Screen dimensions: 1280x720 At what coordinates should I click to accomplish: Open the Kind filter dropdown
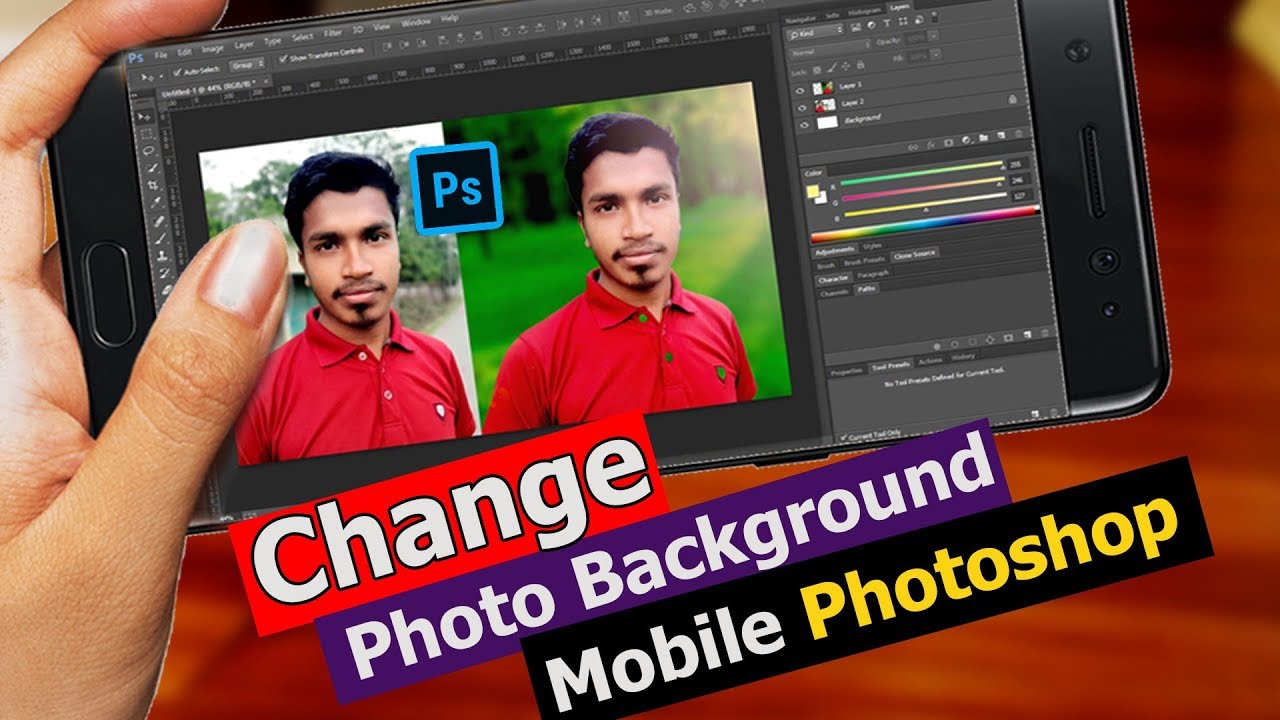pos(815,33)
